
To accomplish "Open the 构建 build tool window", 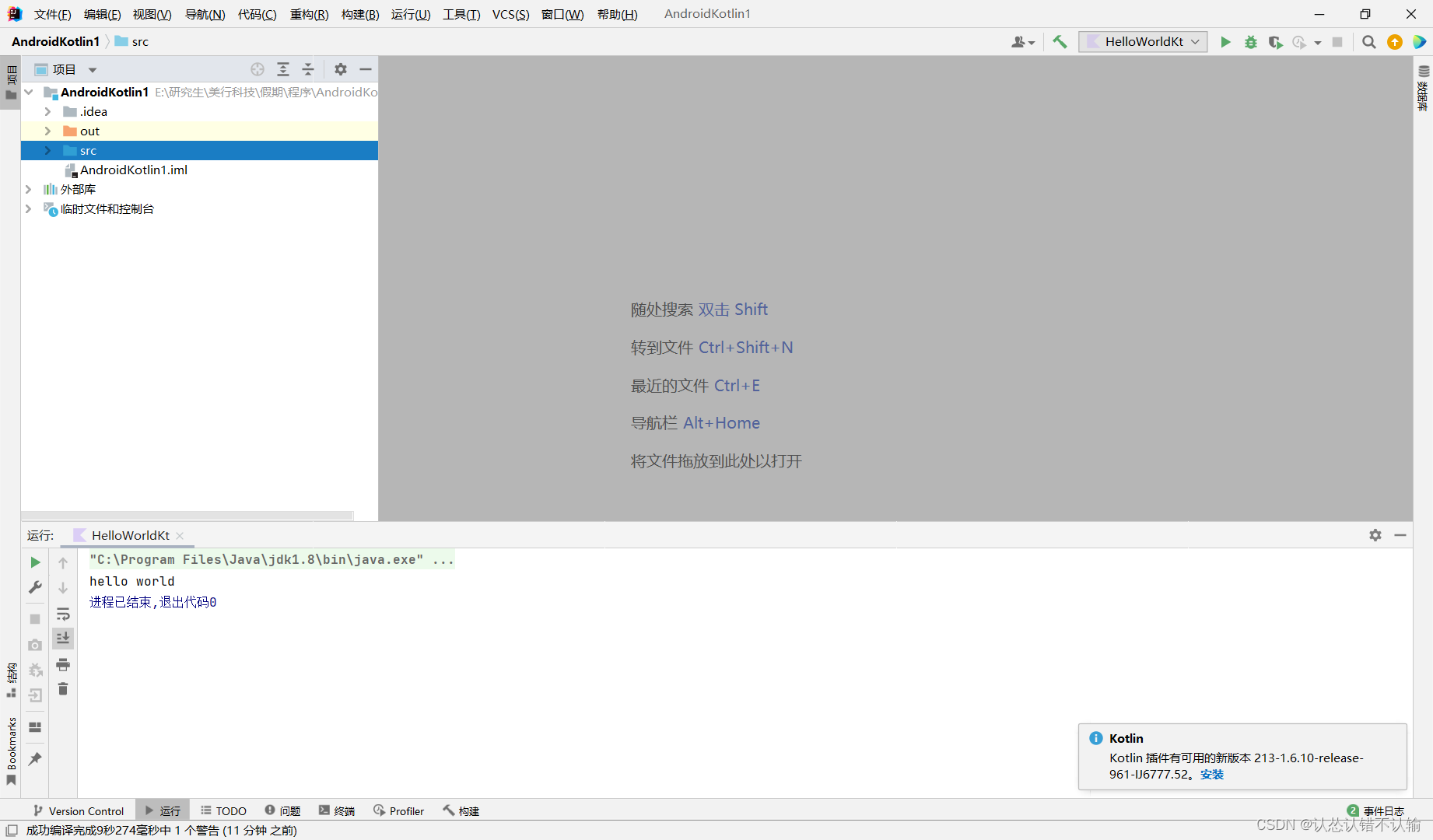I will tap(461, 810).
